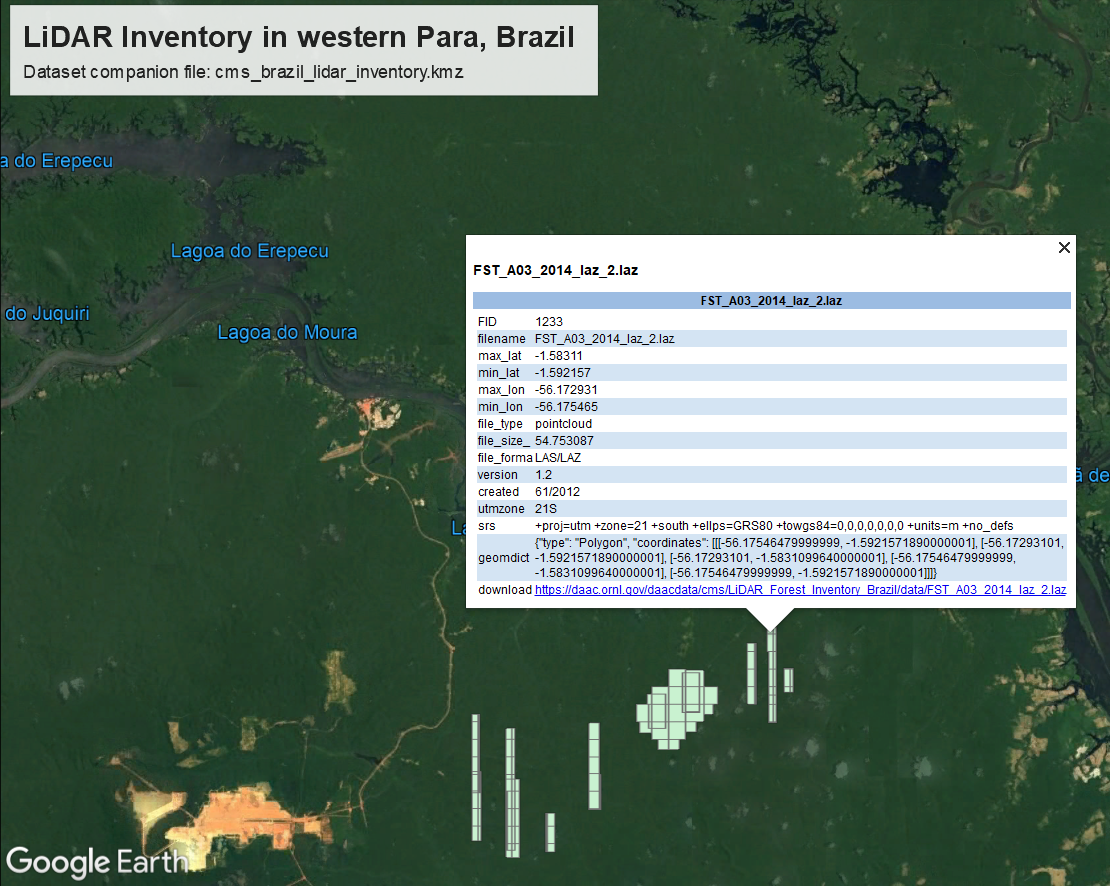Click the utmzone value 21S
Image resolution: width=1110 pixels, height=886 pixels.
click(x=545, y=508)
